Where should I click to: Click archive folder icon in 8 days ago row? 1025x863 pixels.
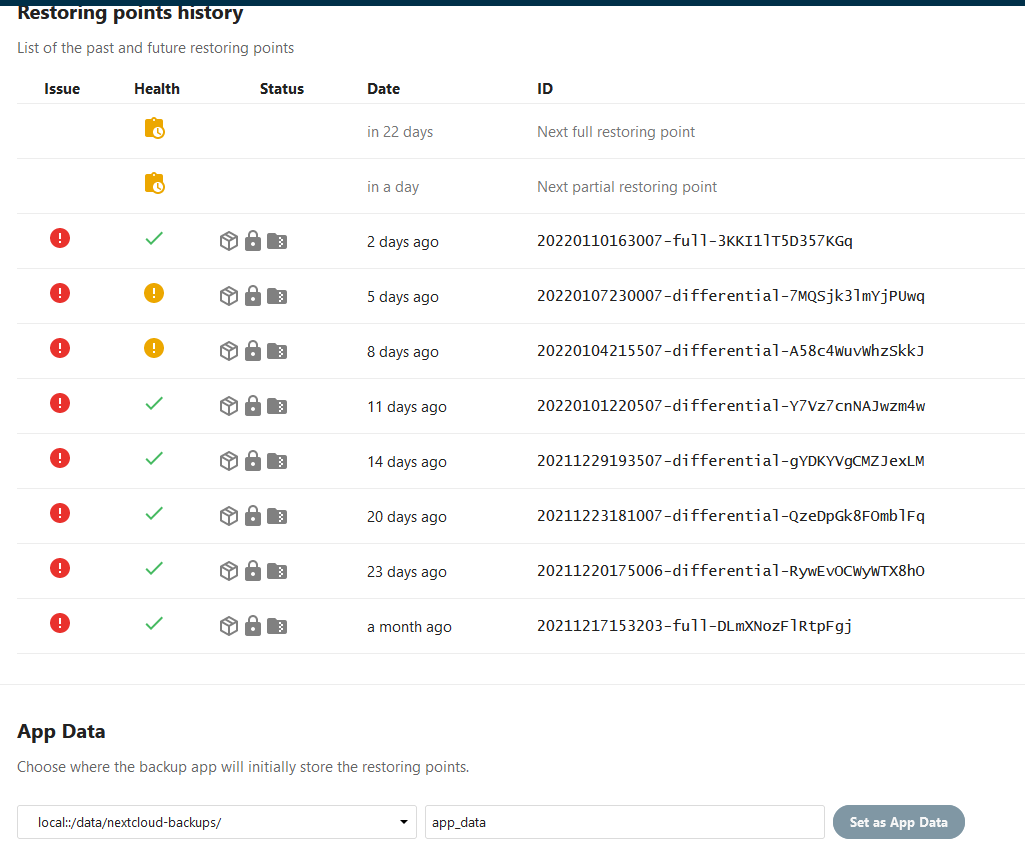click(x=277, y=351)
